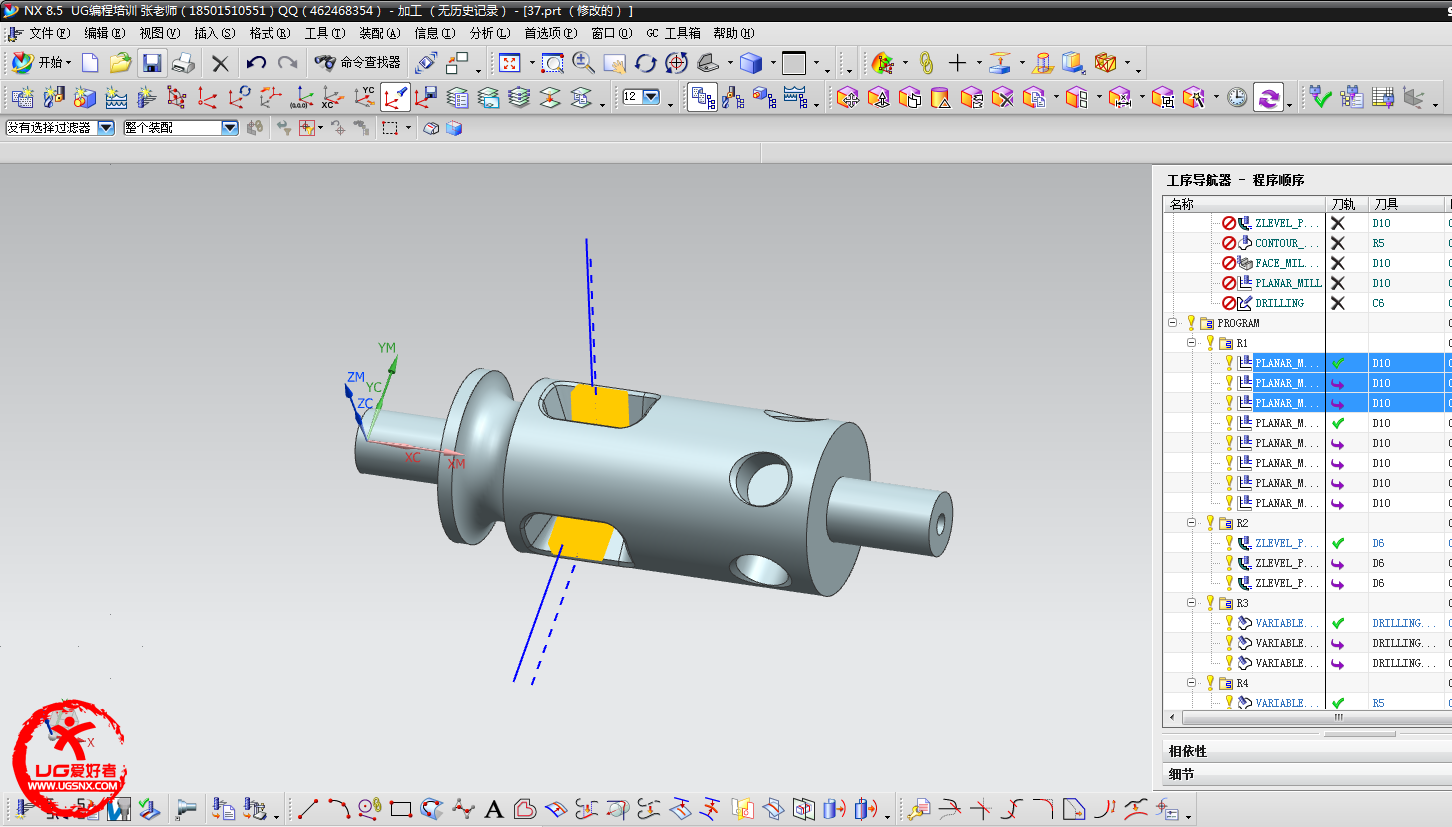The height and width of the screenshot is (827, 1452).
Task: Click the Verify Tool Path green check icon
Action: 1321,97
